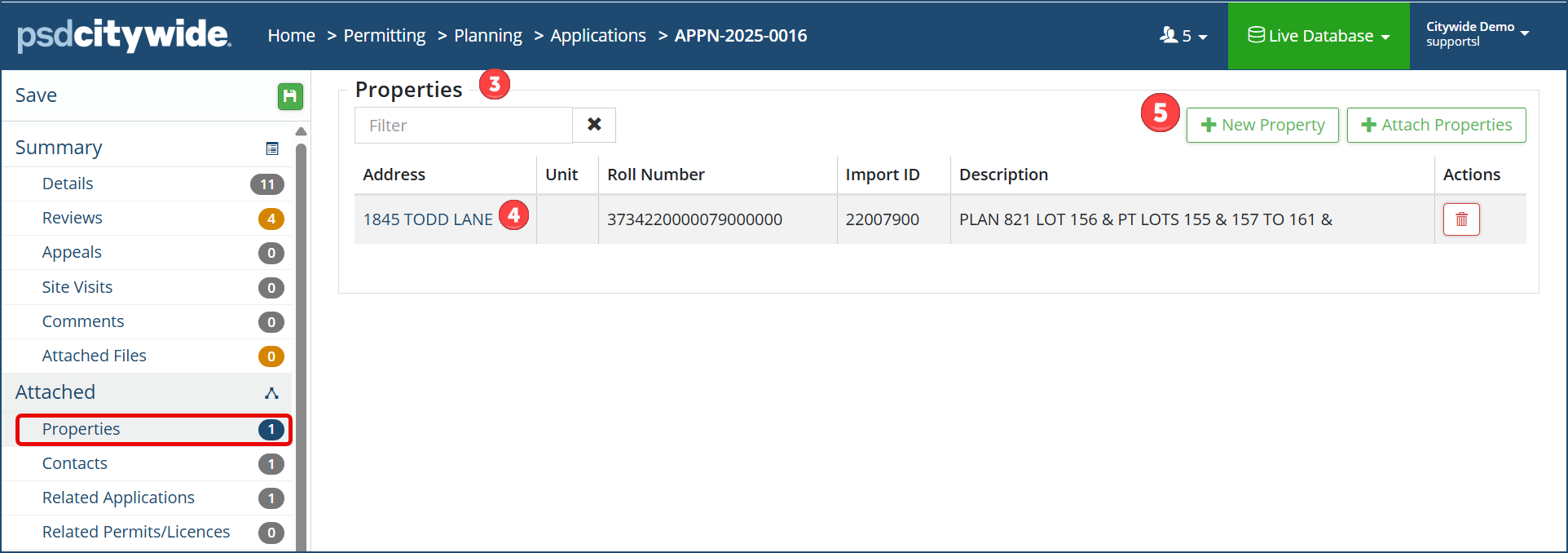Screen dimensions: 1568x553
Task: Go to the Applications breadcrumb link
Action: pyautogui.click(x=598, y=36)
